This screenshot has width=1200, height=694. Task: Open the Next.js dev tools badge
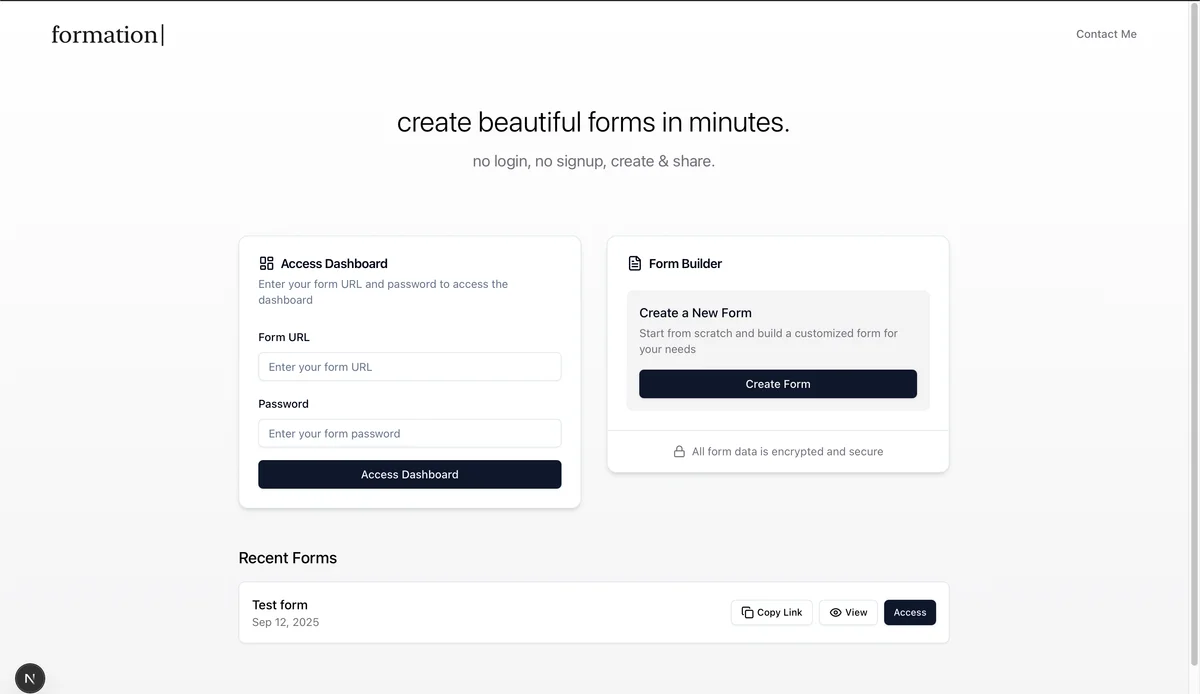tap(30, 678)
